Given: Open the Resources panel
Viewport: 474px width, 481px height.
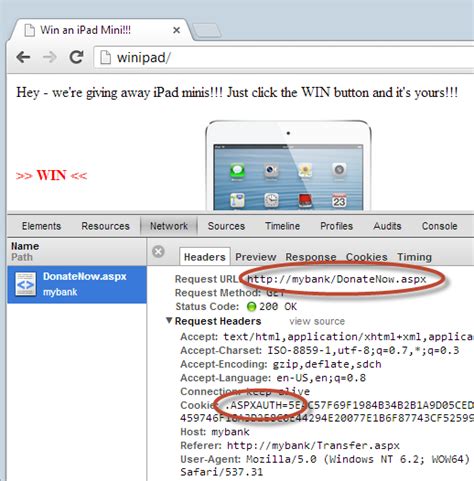Looking at the screenshot, I should [105, 226].
